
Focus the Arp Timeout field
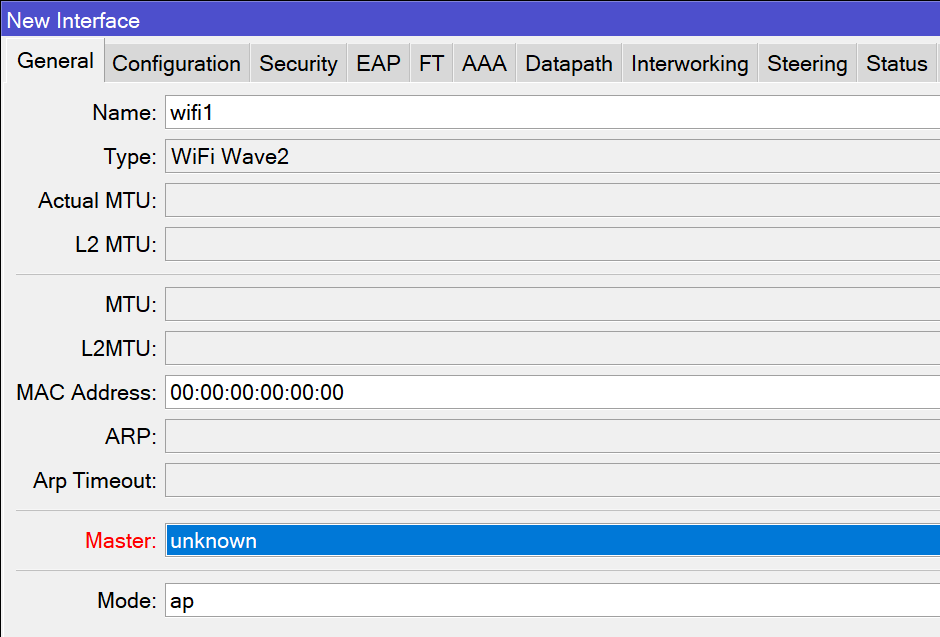click(552, 480)
